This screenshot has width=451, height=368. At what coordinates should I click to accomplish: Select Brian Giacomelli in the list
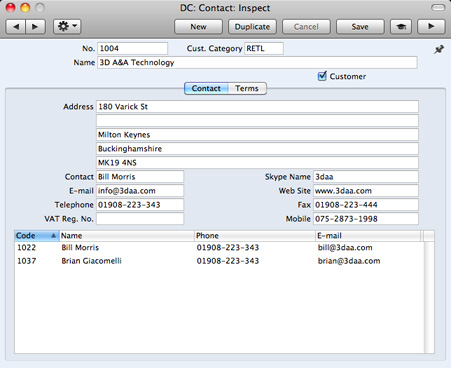[x=91, y=261]
